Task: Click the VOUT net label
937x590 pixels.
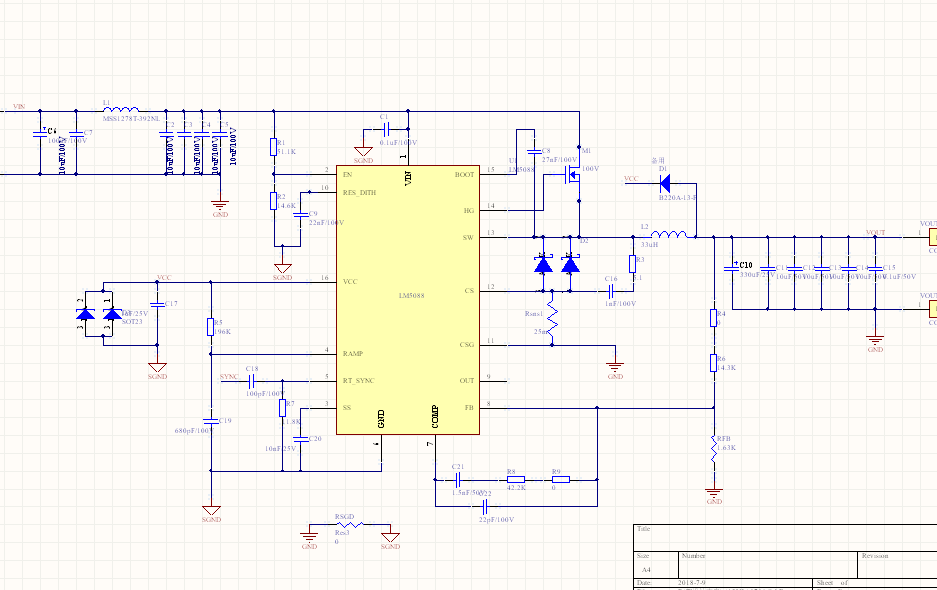Action: coord(875,233)
